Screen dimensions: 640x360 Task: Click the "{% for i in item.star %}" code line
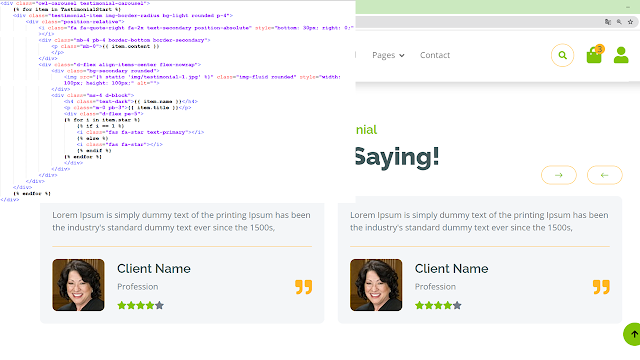click(102, 120)
